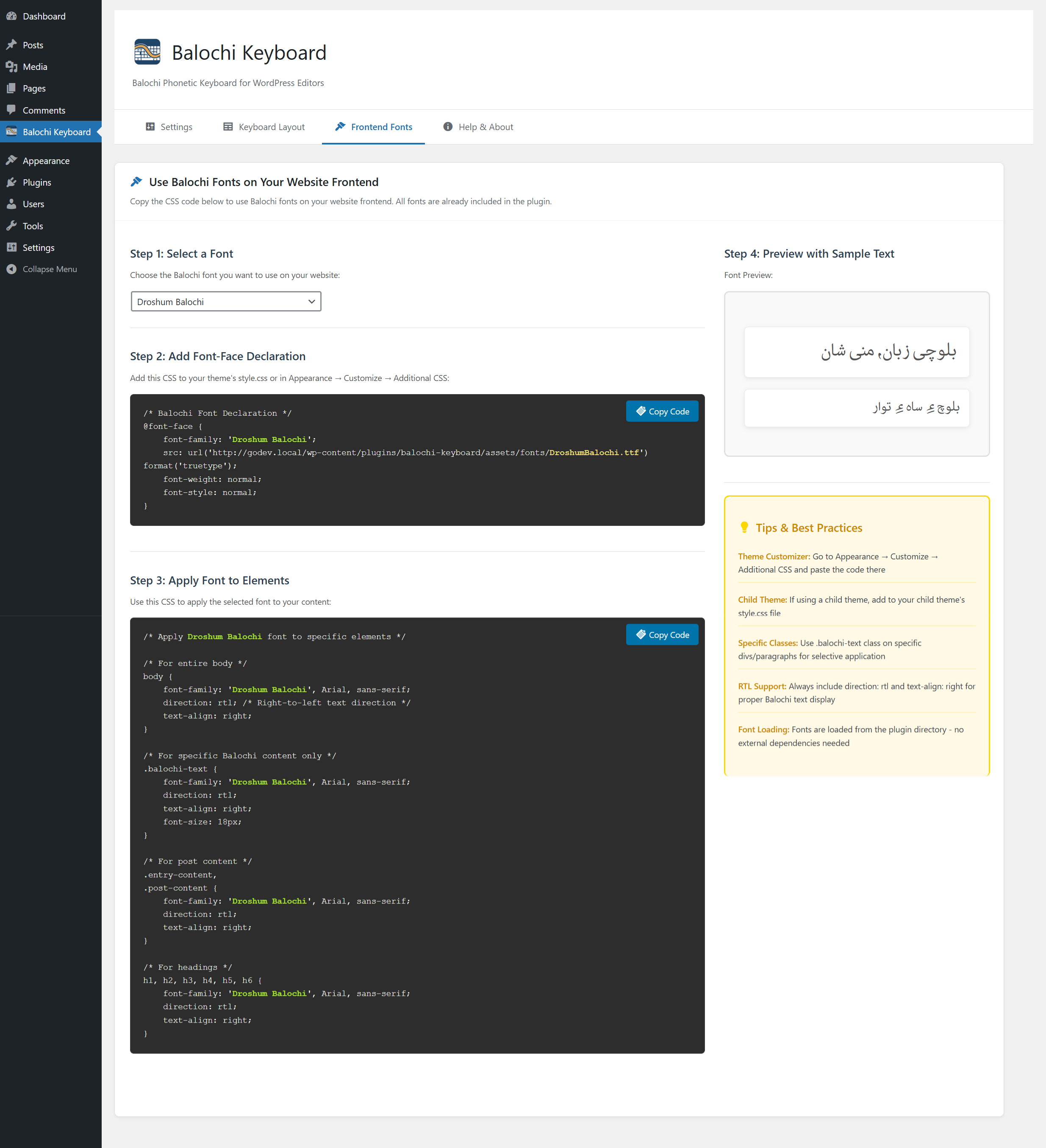Open Pages from the sidebar
The width and height of the screenshot is (1046, 1148).
(x=51, y=88)
